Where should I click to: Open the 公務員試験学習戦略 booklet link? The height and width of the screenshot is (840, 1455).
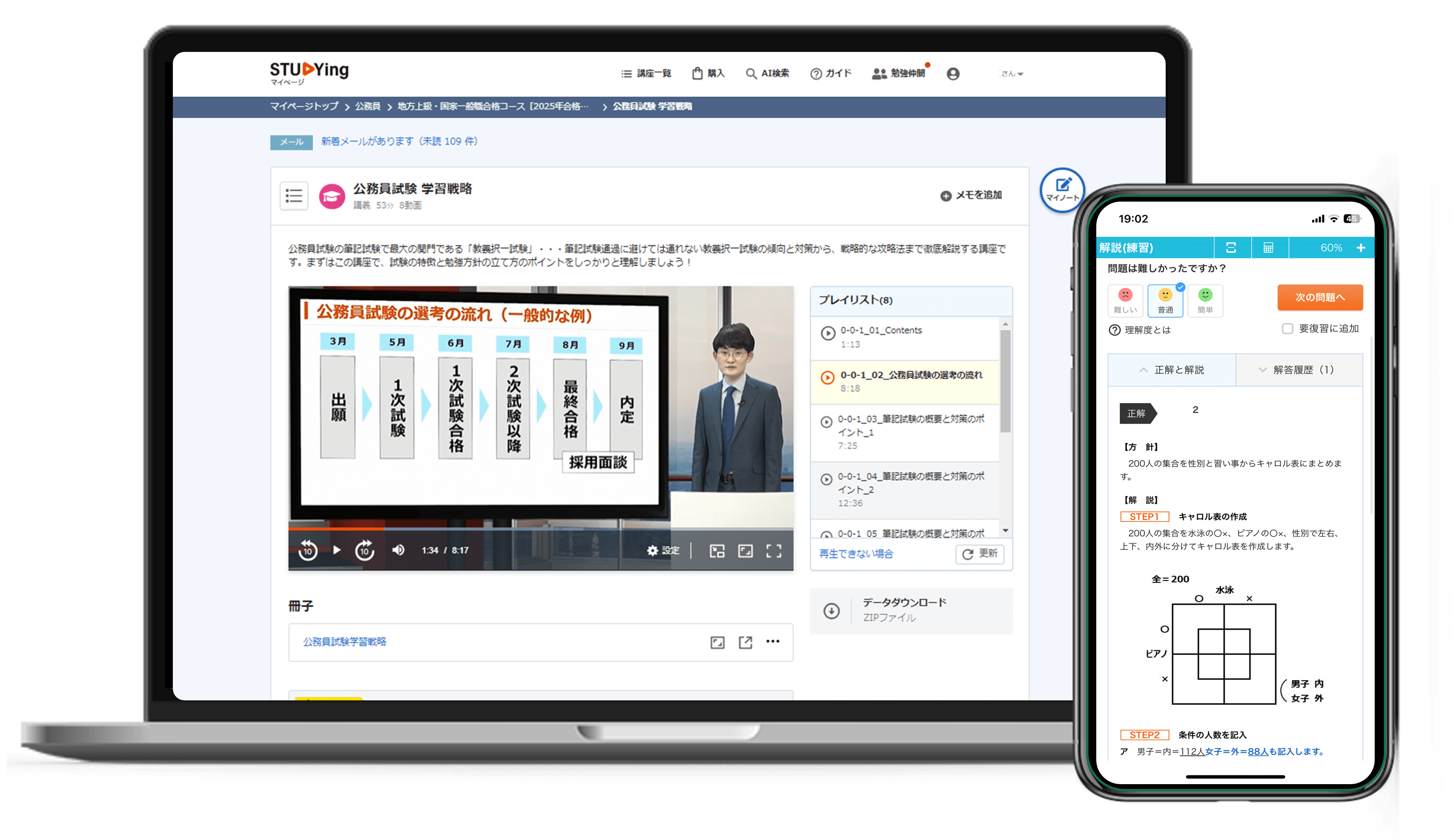pos(344,641)
